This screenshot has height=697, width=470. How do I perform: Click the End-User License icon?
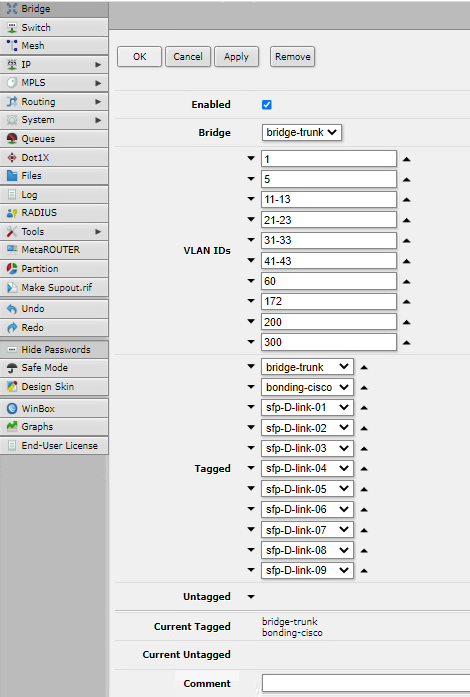coord(12,445)
